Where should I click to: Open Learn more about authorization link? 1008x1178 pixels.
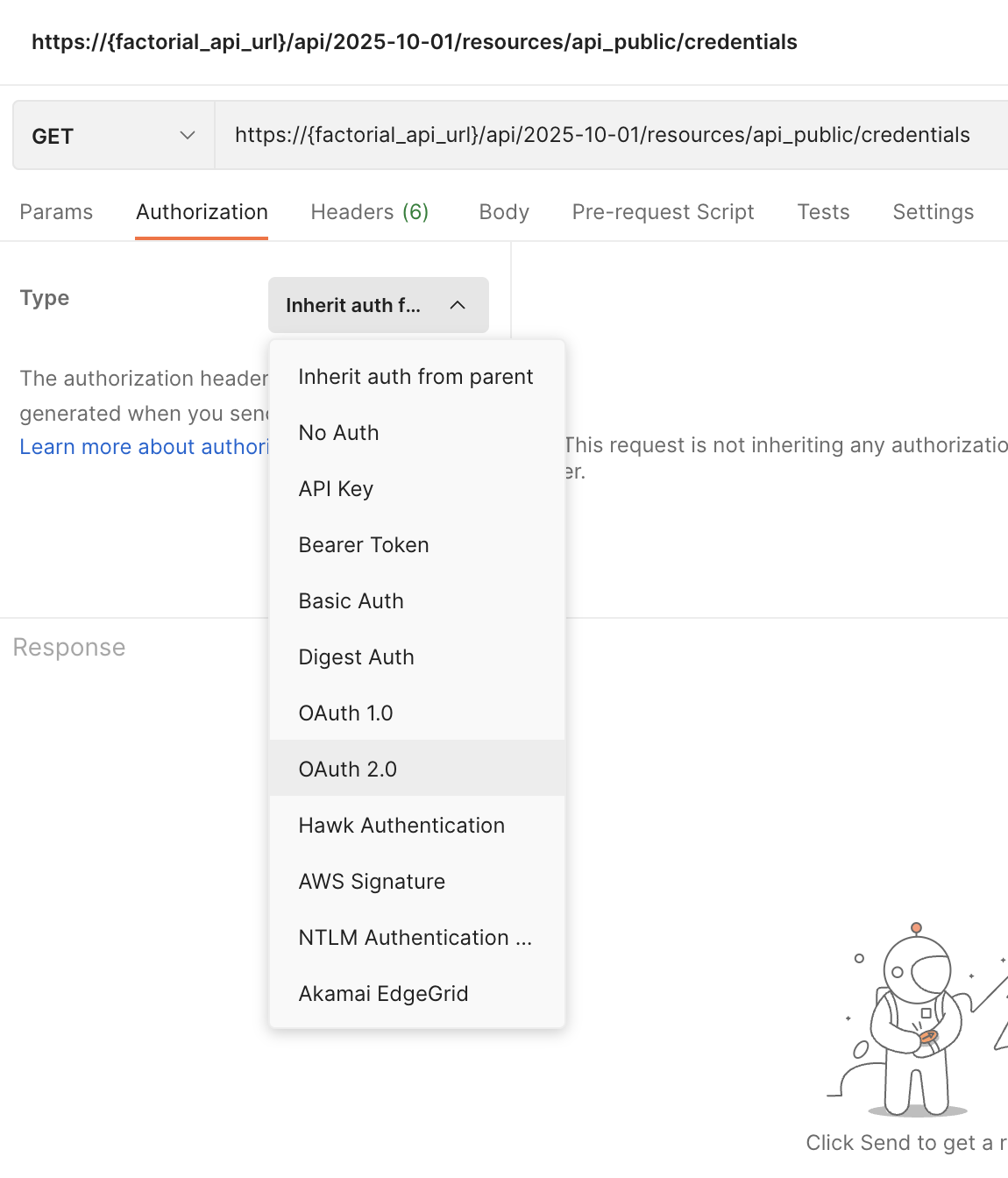(144, 447)
